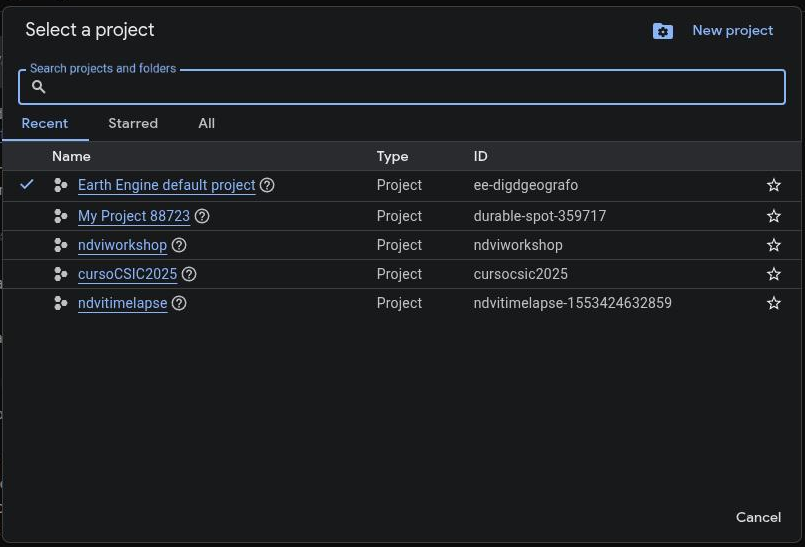The width and height of the screenshot is (805, 547).
Task: Click the Type cell in ndviworkshop row
Action: (x=399, y=245)
